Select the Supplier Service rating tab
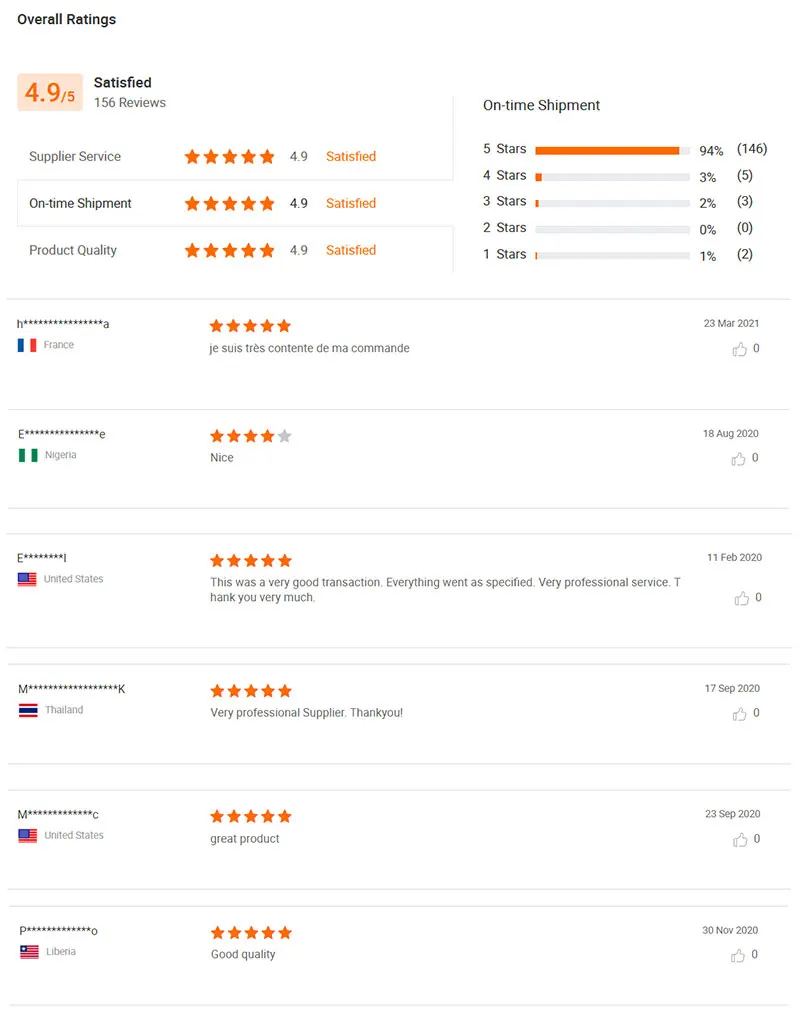This screenshot has width=800, height=1015. (x=75, y=157)
